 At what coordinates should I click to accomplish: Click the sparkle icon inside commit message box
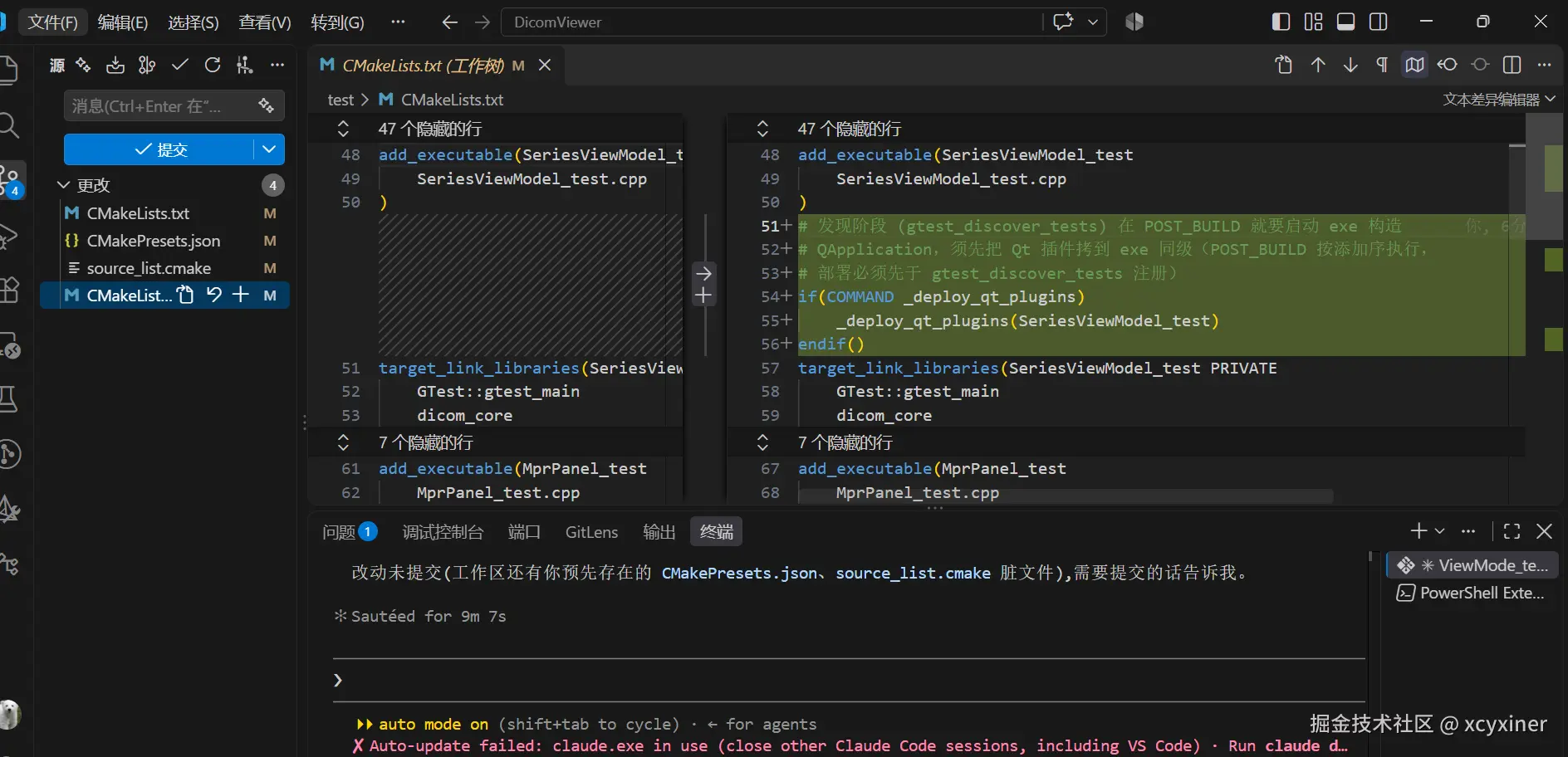tap(266, 105)
